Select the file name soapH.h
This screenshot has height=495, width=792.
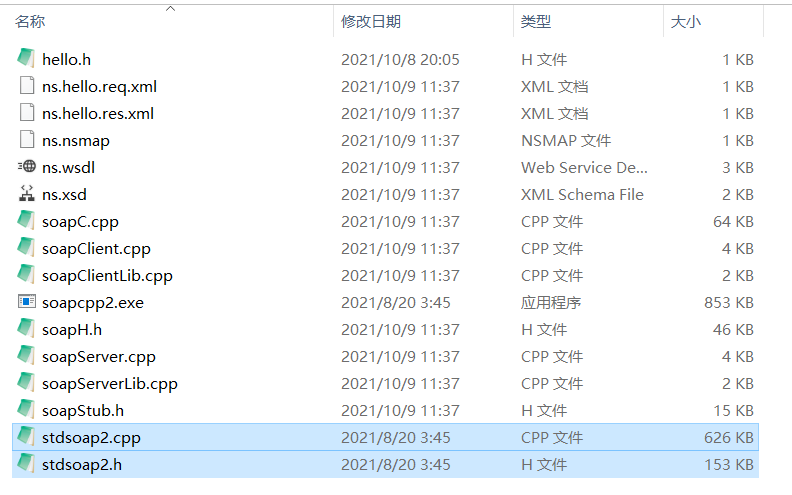point(72,330)
